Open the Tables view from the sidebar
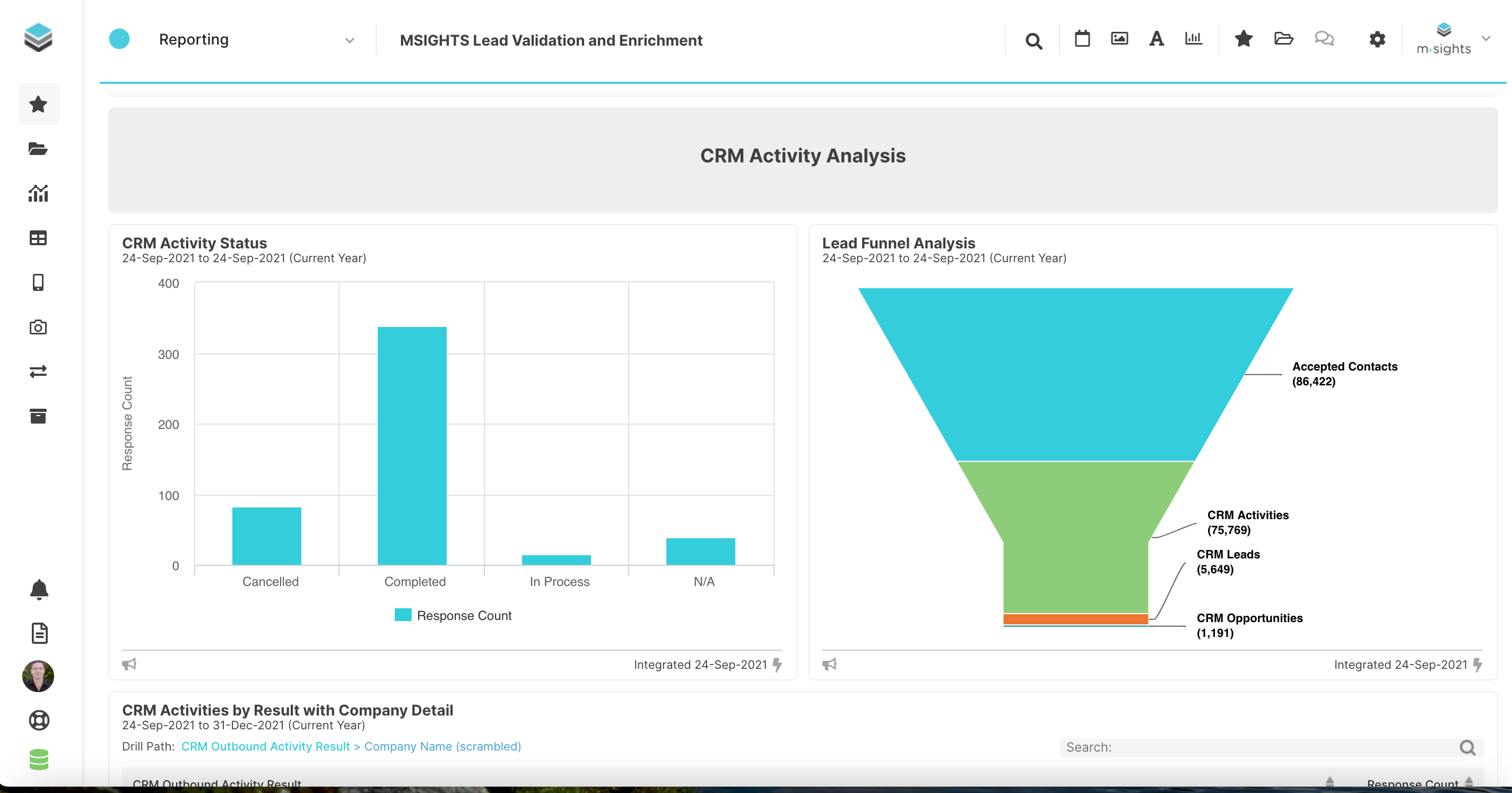Viewport: 1512px width, 793px height. [x=39, y=237]
